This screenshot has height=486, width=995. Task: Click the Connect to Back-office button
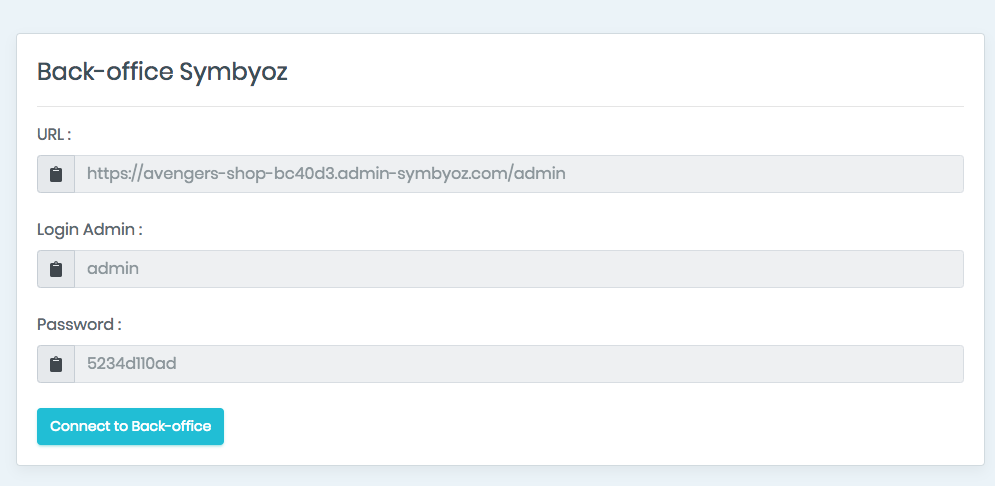(130, 426)
